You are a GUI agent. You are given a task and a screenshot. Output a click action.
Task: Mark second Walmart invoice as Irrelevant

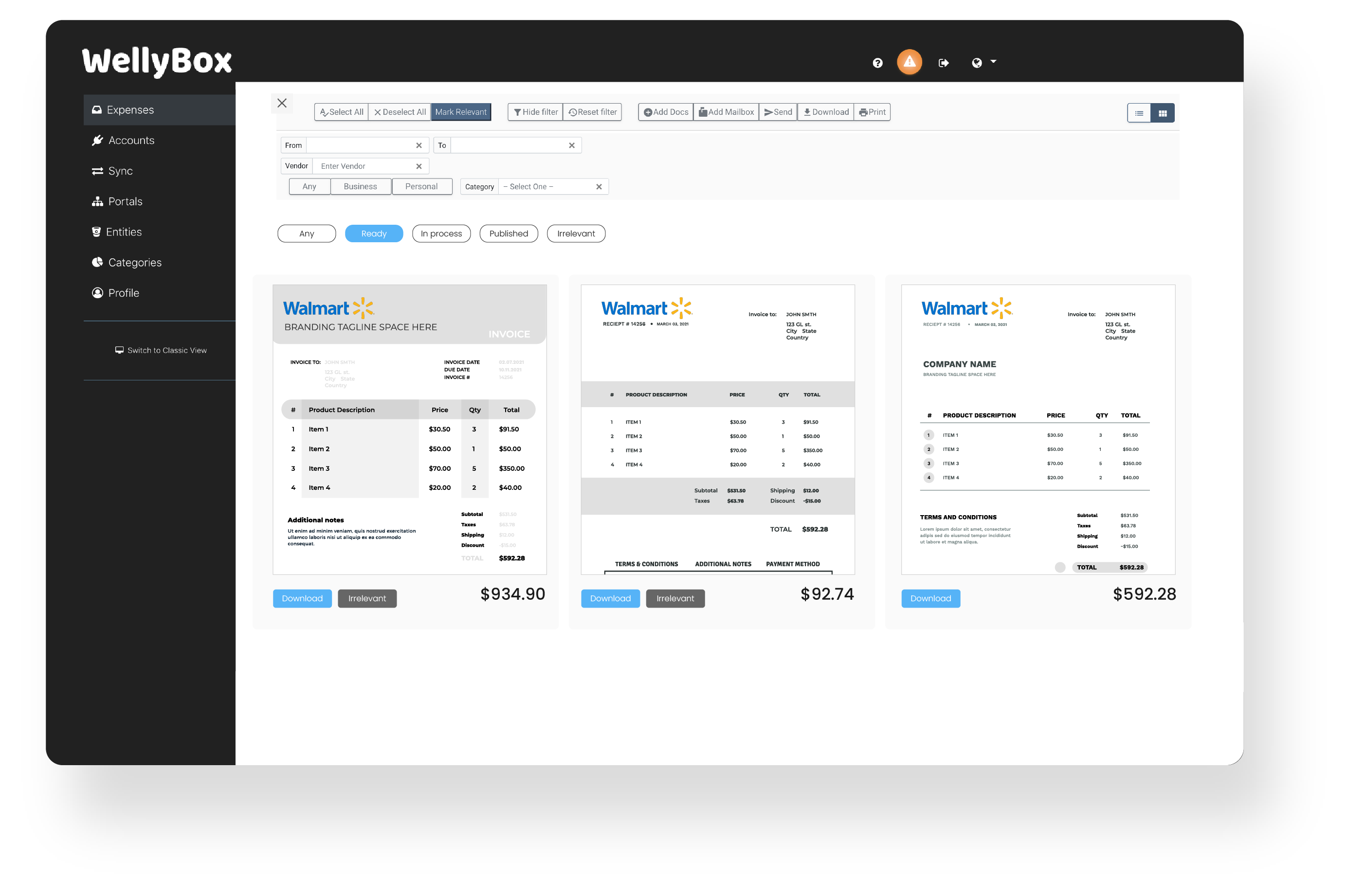(x=675, y=598)
